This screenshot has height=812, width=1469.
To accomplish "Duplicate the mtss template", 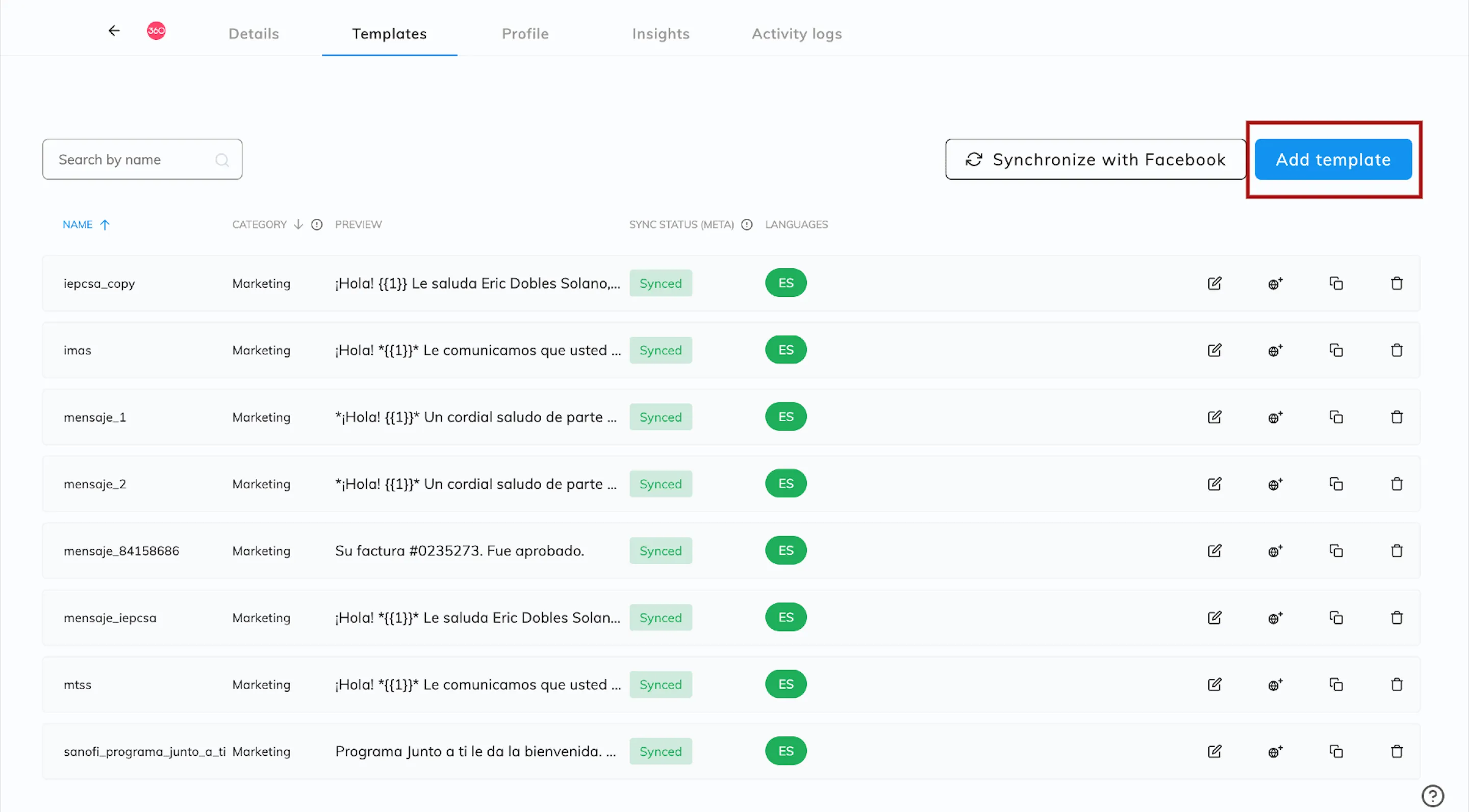I will point(1336,684).
